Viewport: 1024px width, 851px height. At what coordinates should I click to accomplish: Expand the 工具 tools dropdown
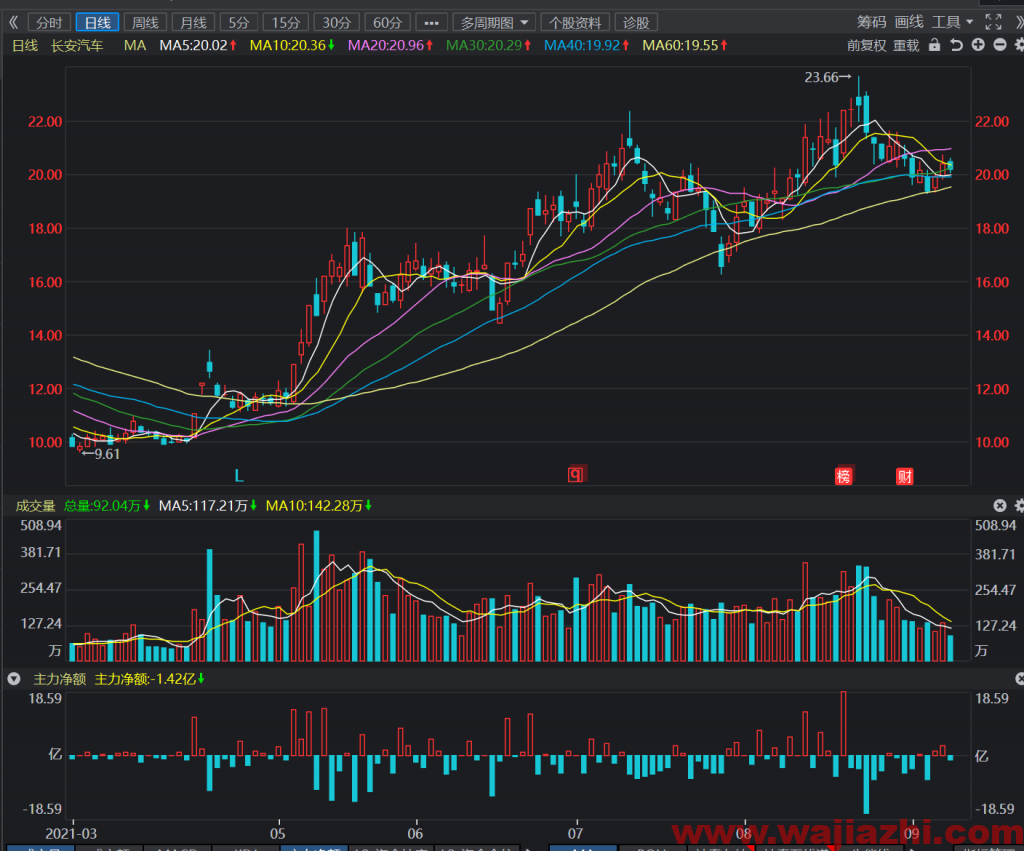point(952,22)
